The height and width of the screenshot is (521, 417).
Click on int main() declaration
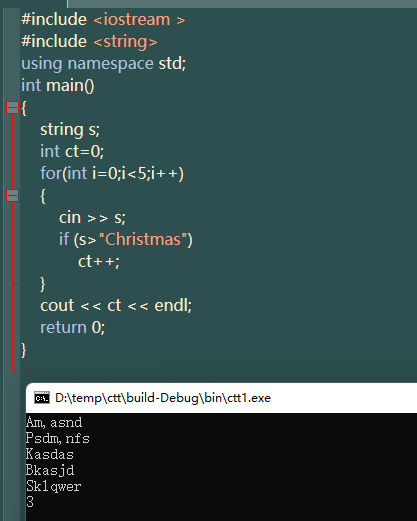point(58,85)
